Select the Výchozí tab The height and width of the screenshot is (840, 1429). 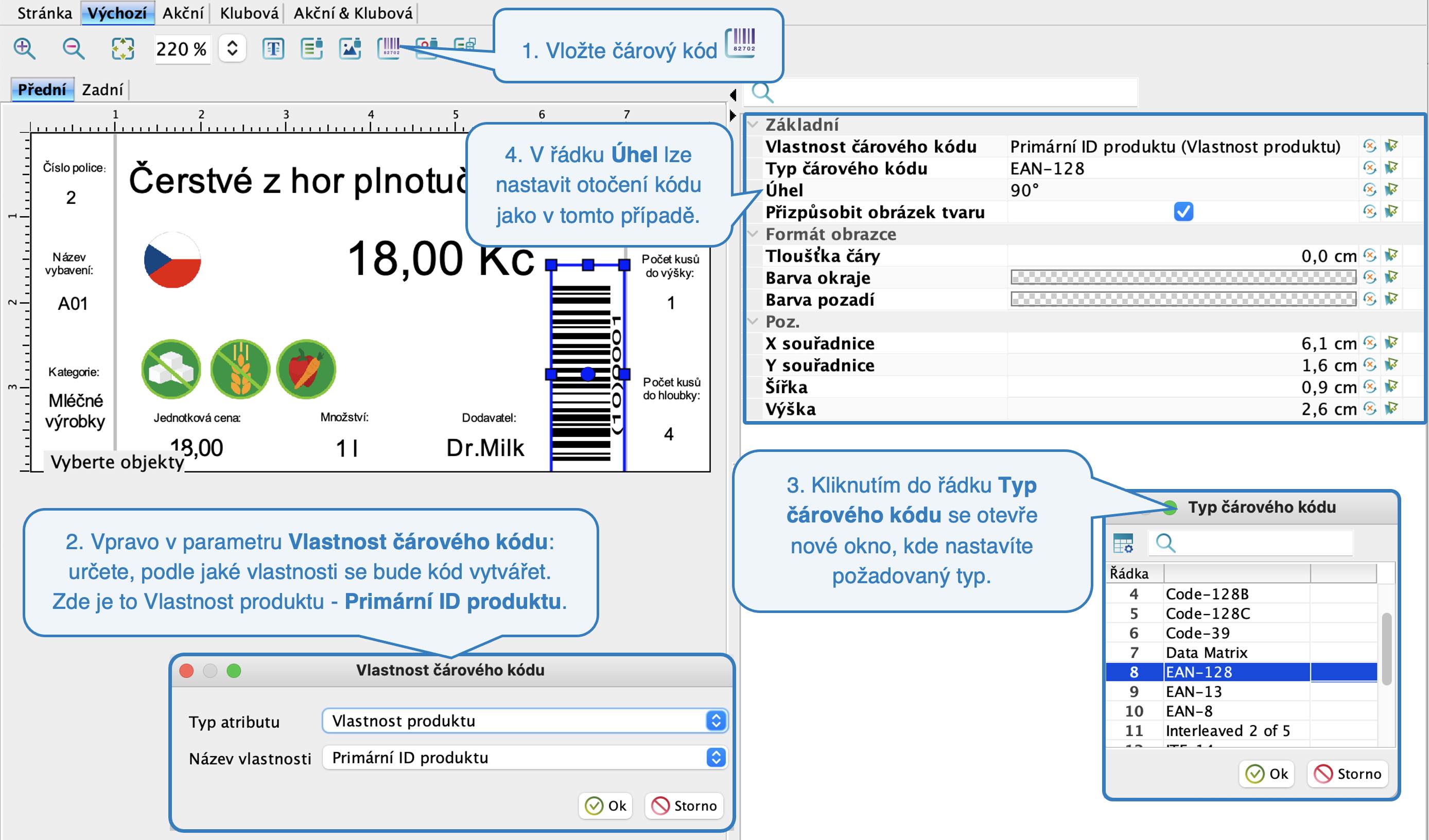tap(117, 13)
